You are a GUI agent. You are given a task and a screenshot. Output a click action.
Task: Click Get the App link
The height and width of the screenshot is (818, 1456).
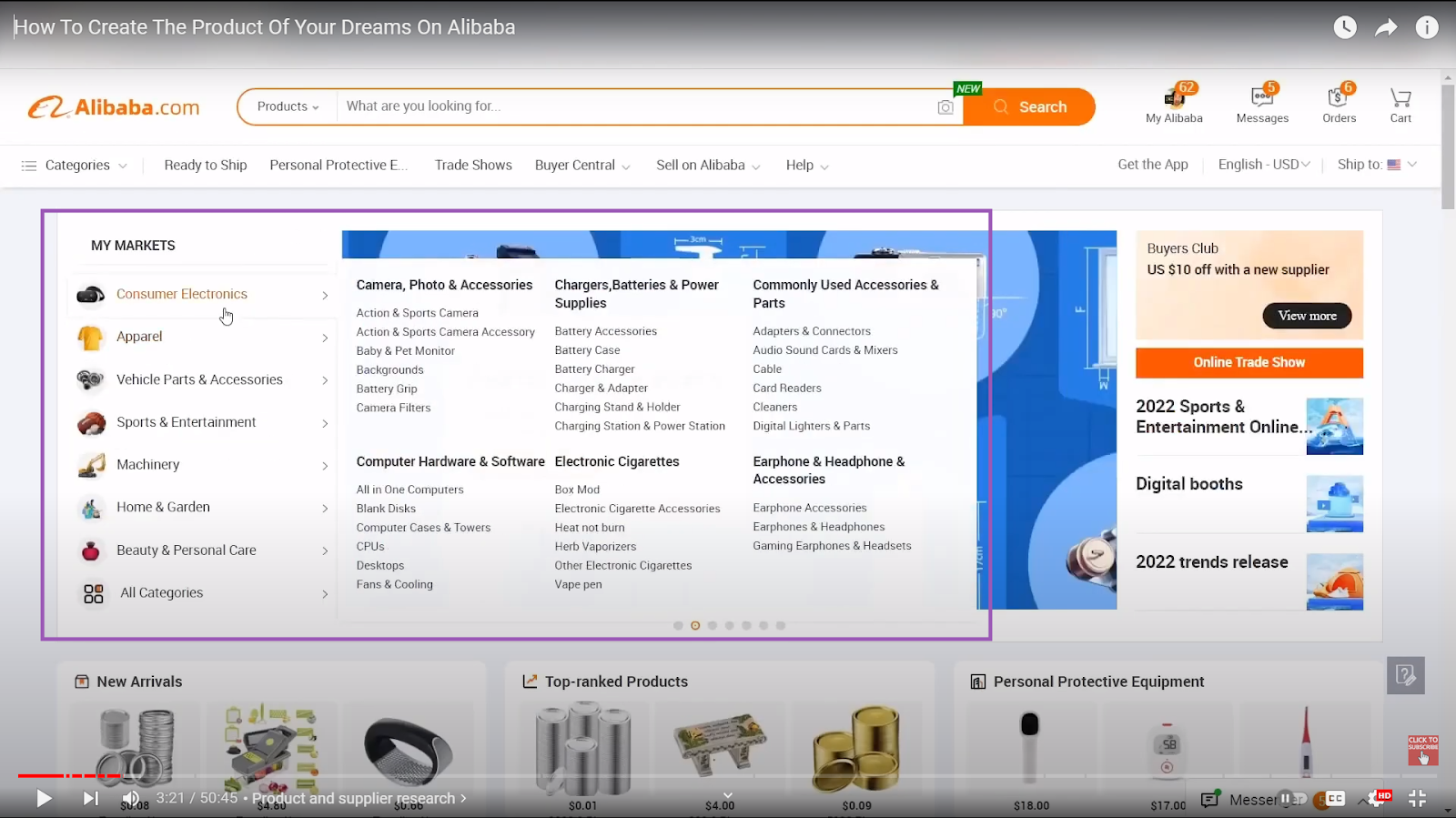click(1153, 165)
